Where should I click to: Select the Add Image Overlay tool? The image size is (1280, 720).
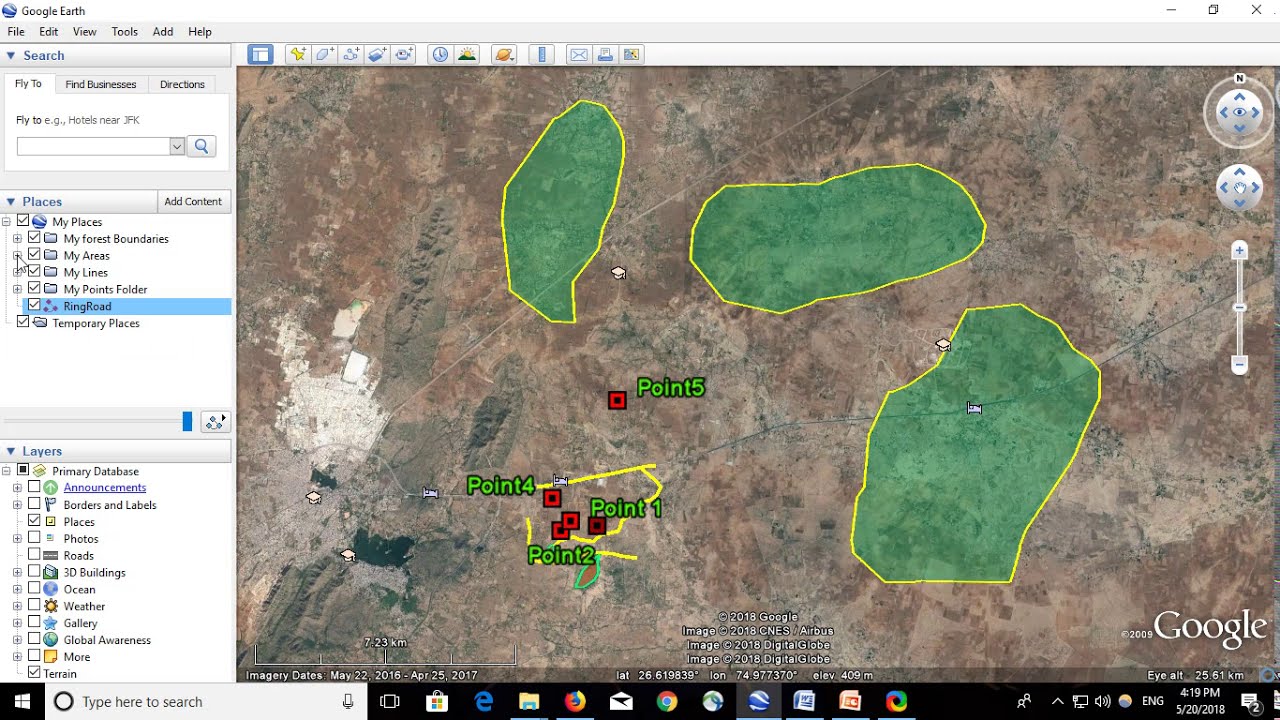coord(377,55)
